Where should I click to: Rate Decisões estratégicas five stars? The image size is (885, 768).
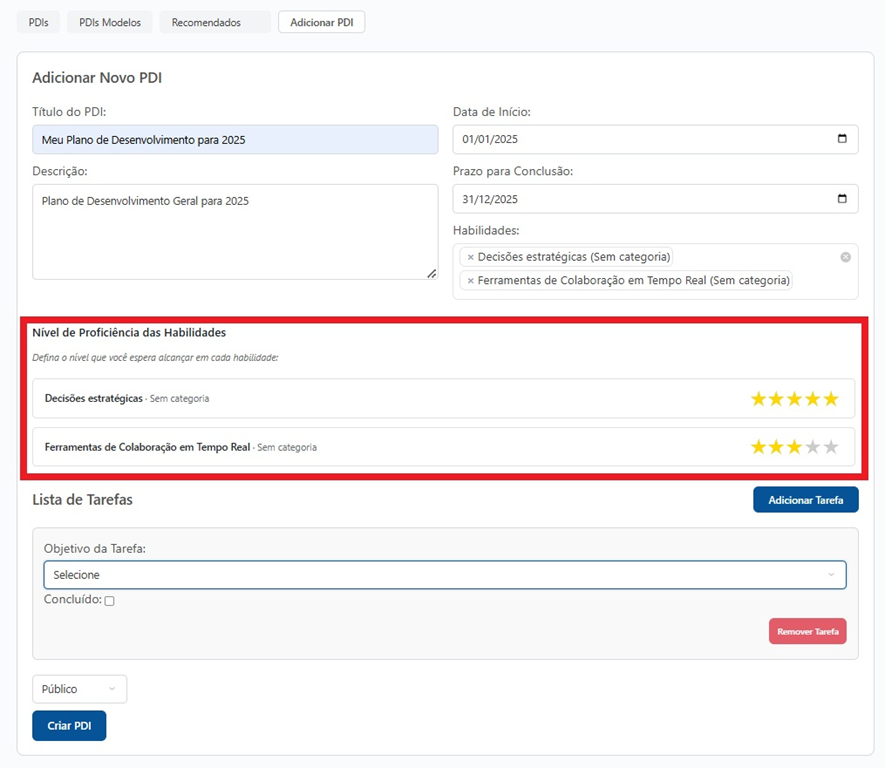tap(831, 399)
